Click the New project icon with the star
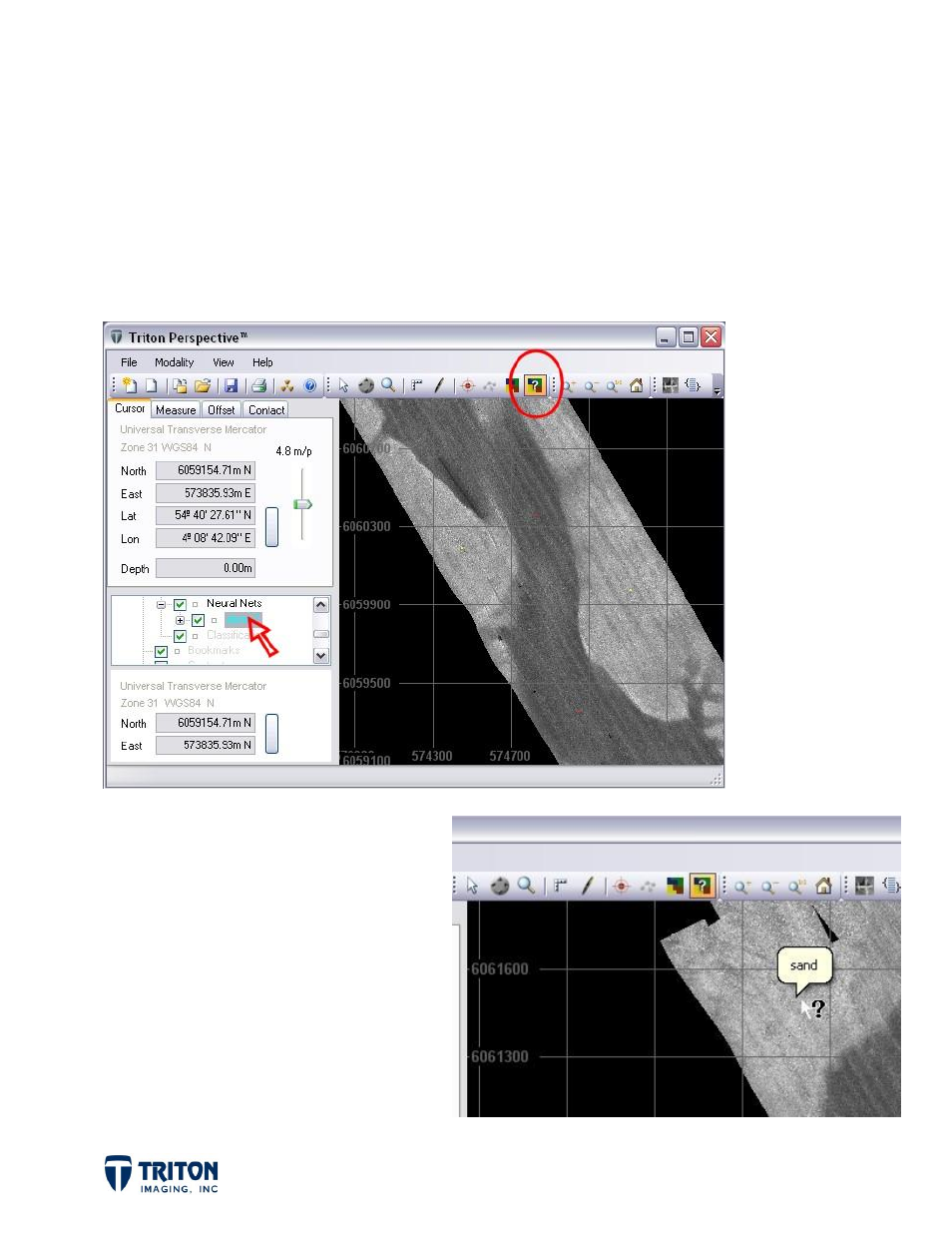The width and height of the screenshot is (952, 1233). click(129, 385)
